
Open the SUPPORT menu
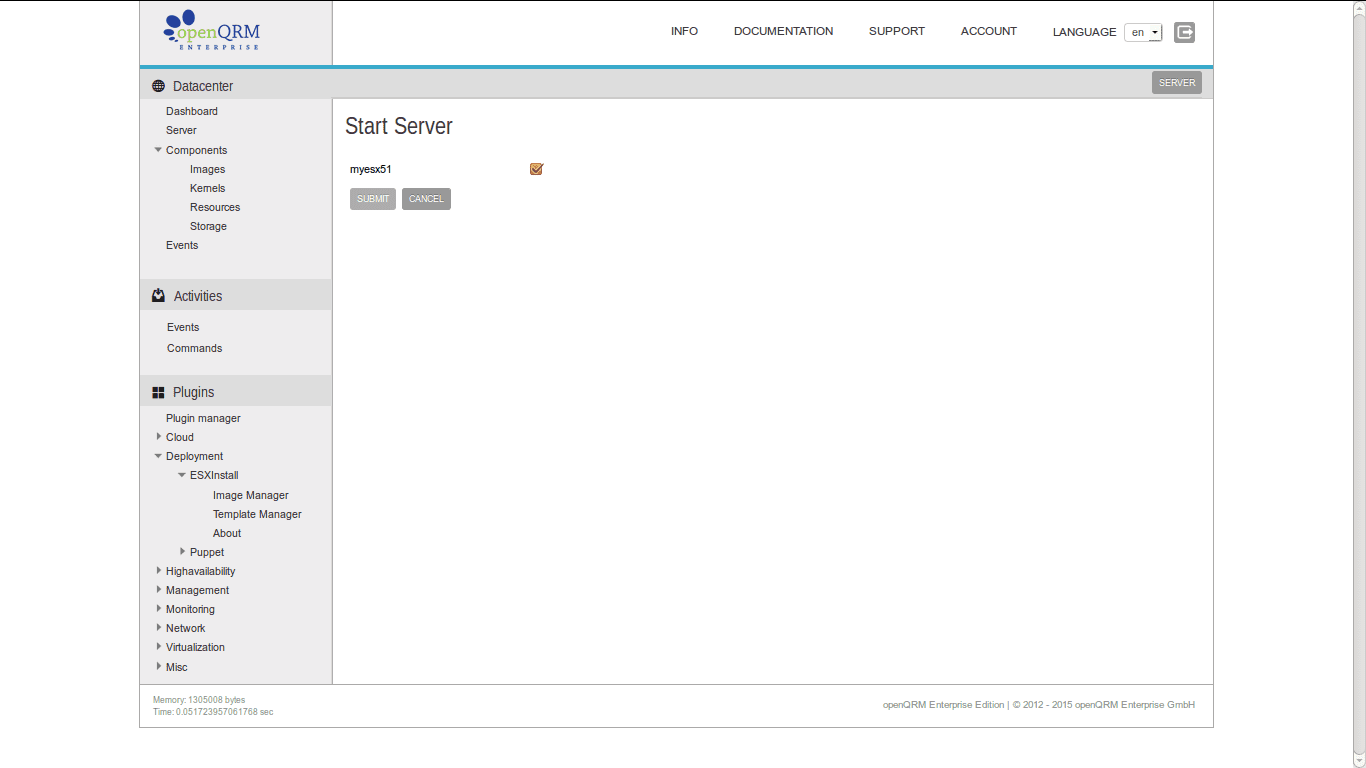tap(897, 31)
